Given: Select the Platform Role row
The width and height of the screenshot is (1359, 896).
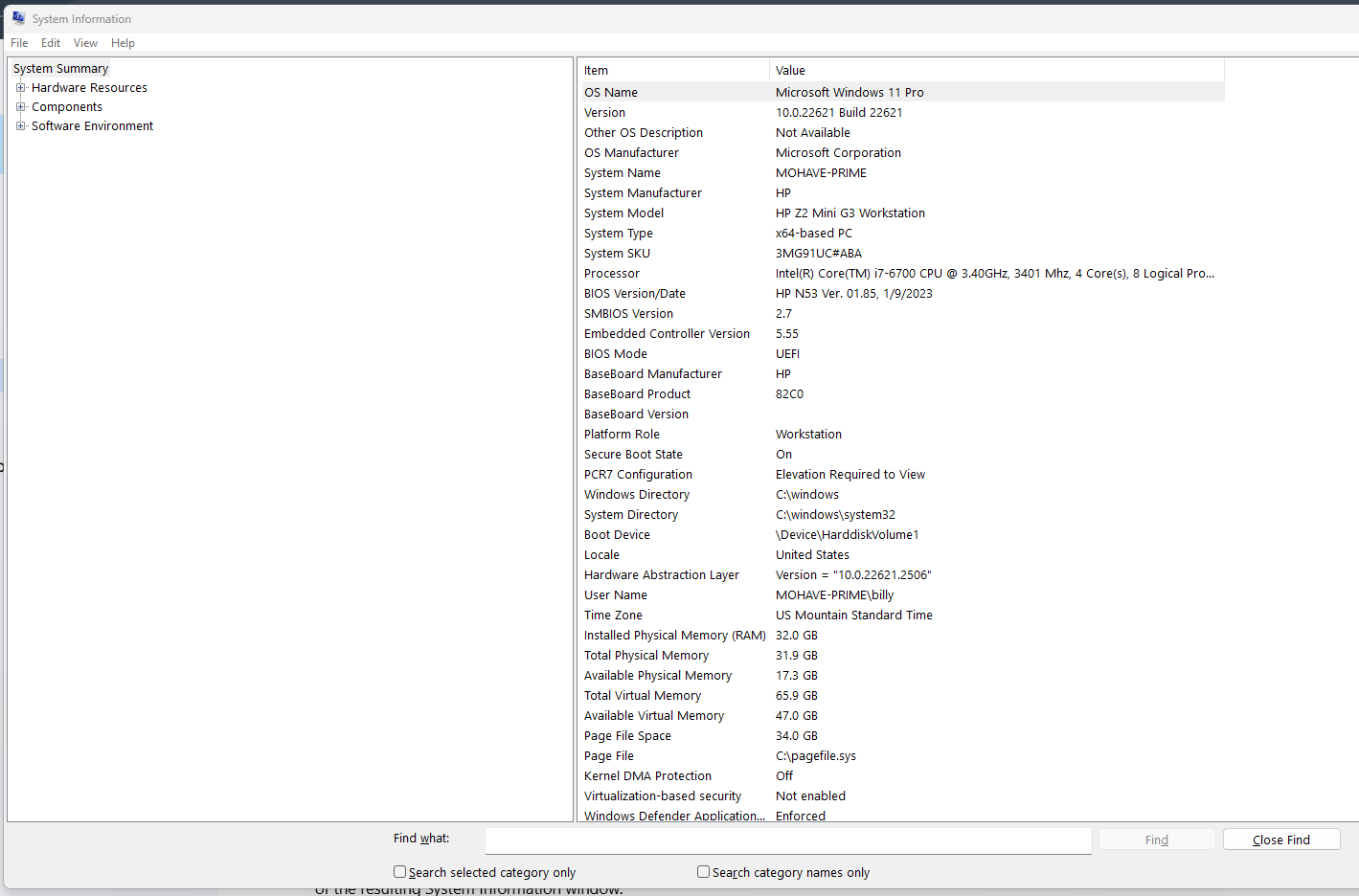Looking at the screenshot, I should click(901, 435).
